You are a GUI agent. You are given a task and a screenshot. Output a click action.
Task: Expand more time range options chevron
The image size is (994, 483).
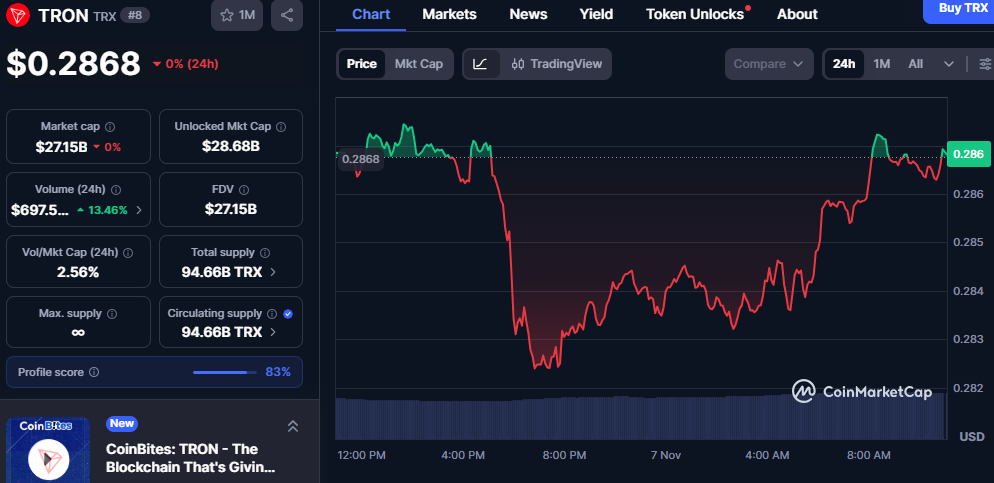click(x=948, y=64)
